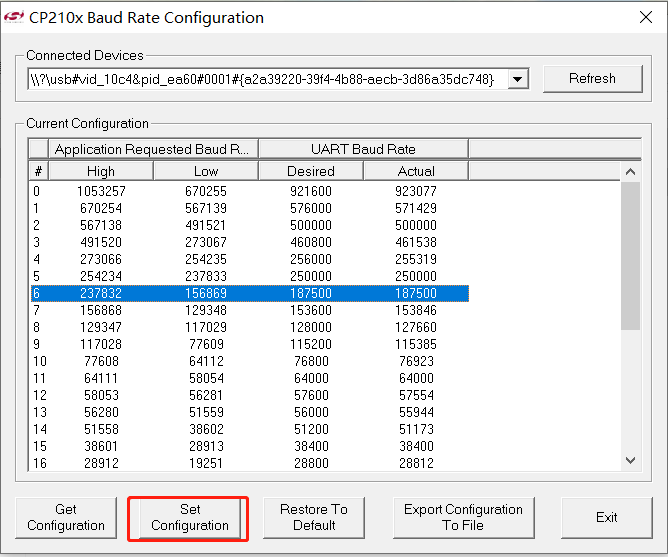Select row 11 with High value 64111
The image size is (668, 557).
tap(250, 378)
